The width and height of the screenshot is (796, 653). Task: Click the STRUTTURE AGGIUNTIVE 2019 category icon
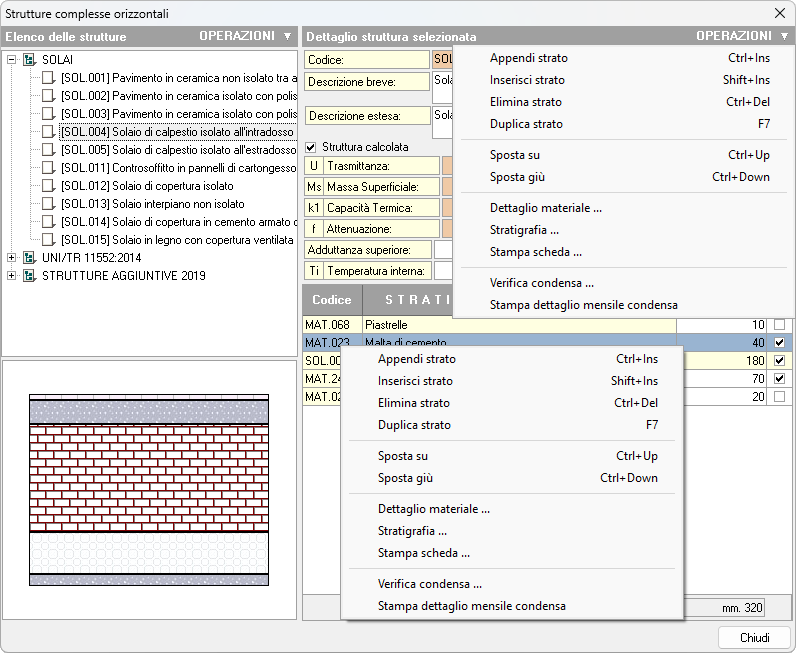coord(29,276)
